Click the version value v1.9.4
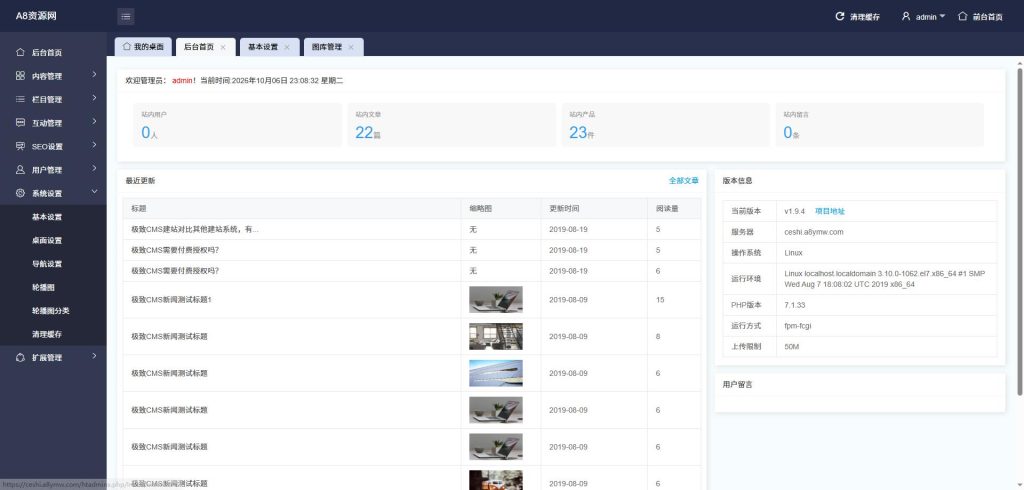1024x490 pixels. tap(795, 211)
